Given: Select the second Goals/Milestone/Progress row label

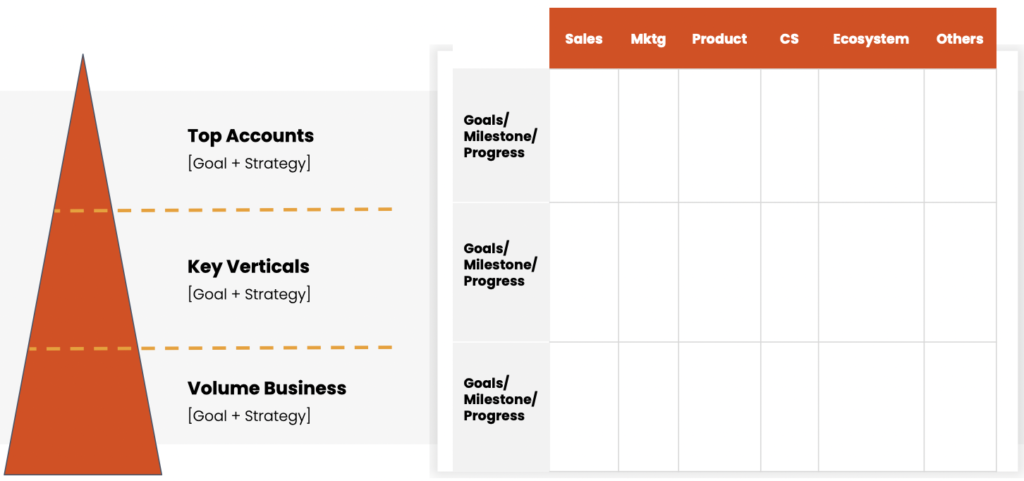Looking at the screenshot, I should tap(500, 264).
